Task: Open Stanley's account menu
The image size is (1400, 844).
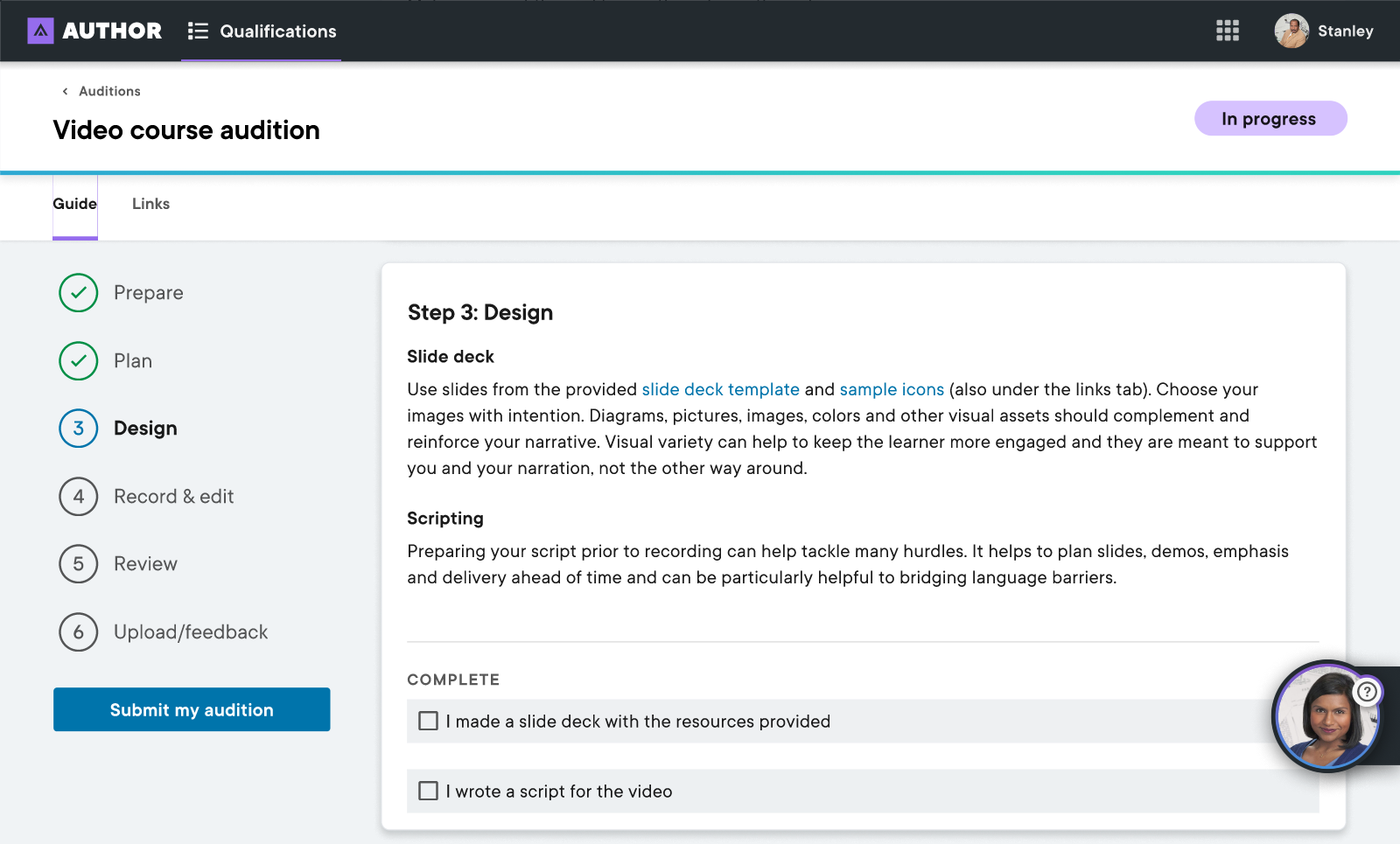Action: pyautogui.click(x=1345, y=31)
